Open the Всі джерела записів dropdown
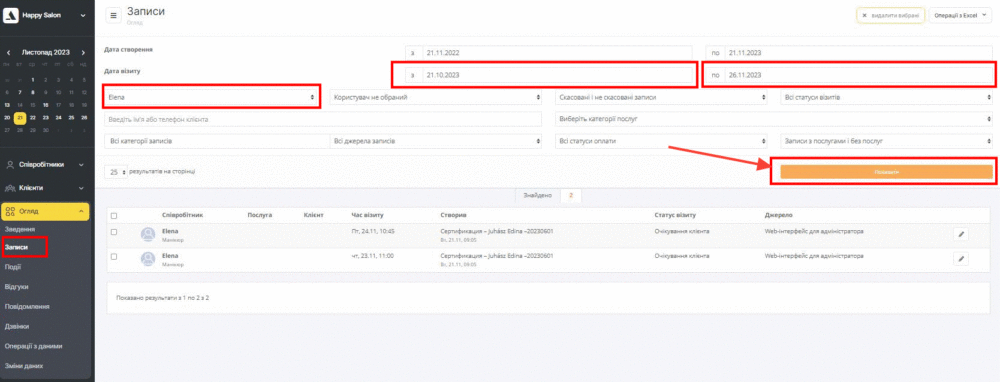This screenshot has height=382, width=1000. (436, 141)
